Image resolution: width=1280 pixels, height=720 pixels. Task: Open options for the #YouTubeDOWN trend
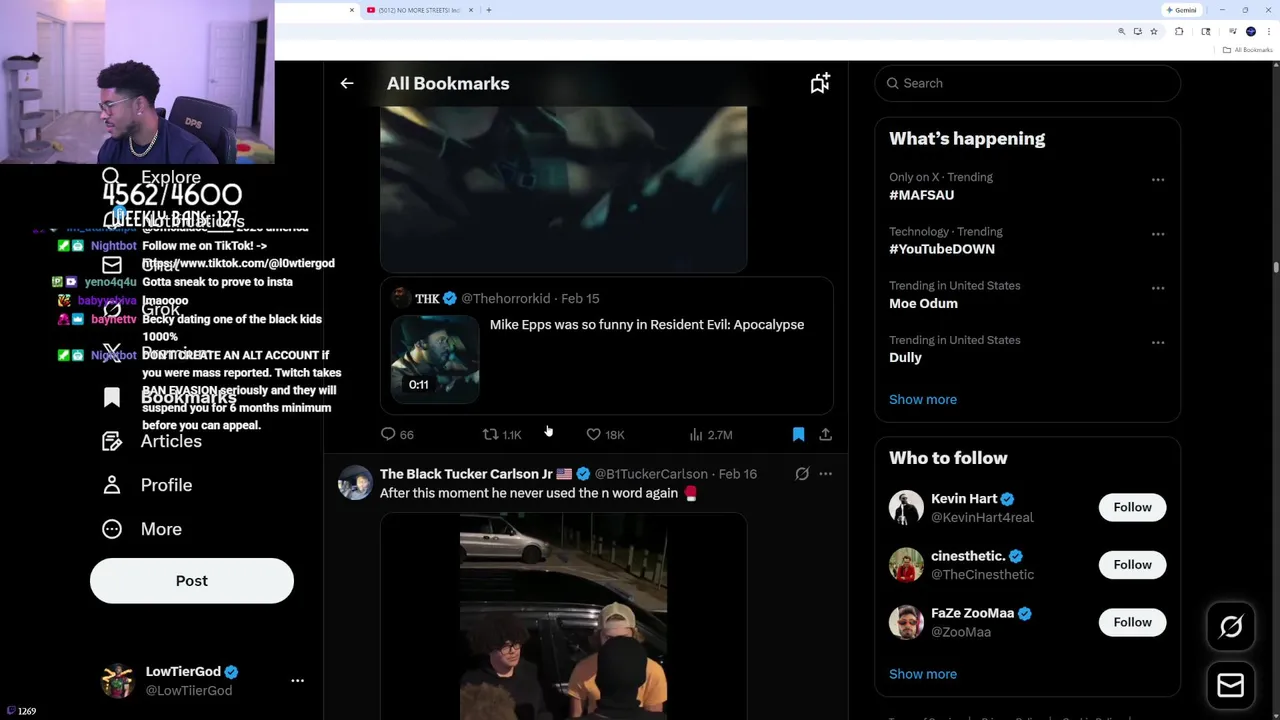pyautogui.click(x=1158, y=234)
